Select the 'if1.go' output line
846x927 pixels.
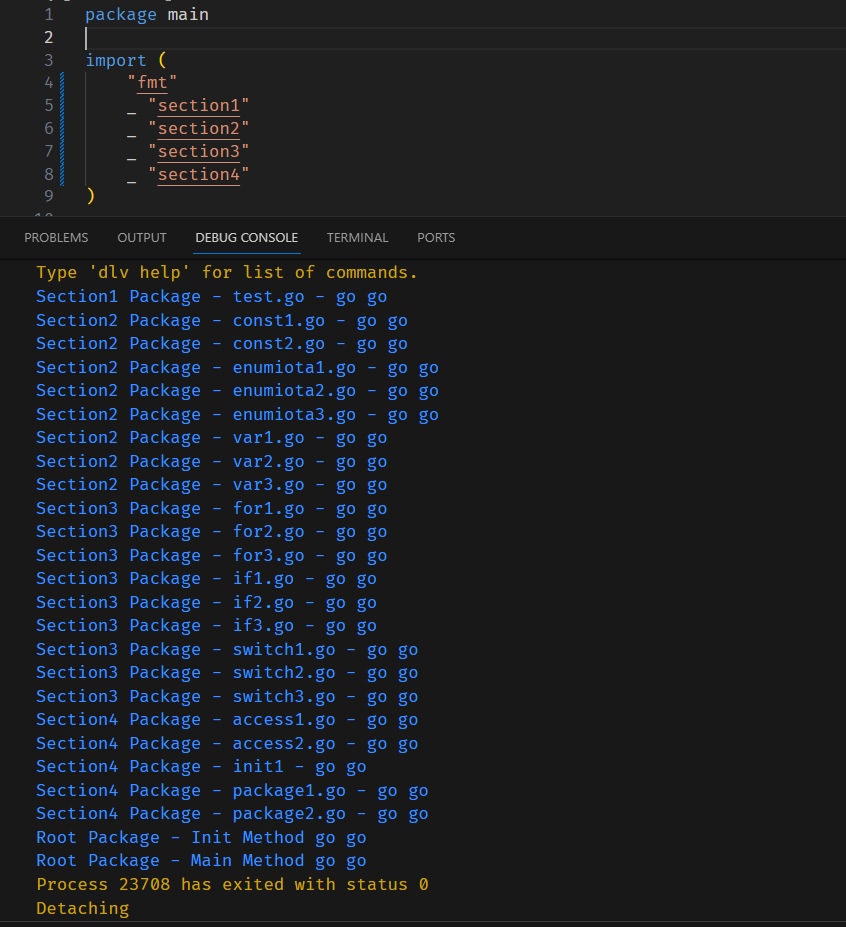[x=206, y=579]
